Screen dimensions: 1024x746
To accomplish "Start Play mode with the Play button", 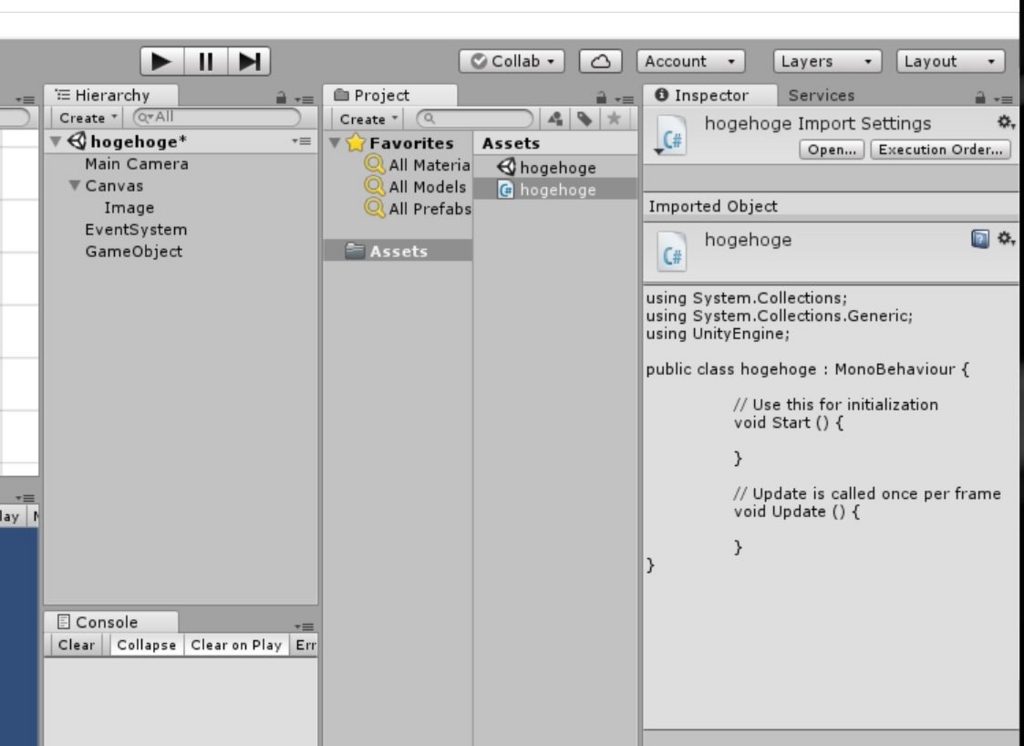I will click(x=162, y=61).
